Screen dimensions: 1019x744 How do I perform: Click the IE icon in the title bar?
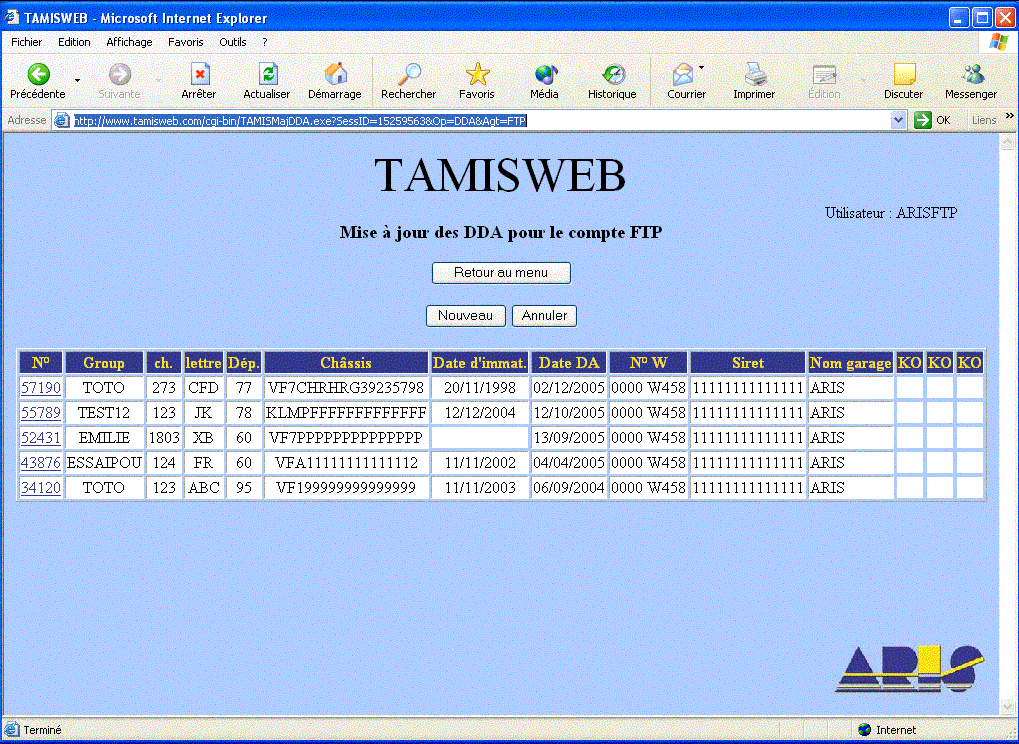pyautogui.click(x=12, y=18)
